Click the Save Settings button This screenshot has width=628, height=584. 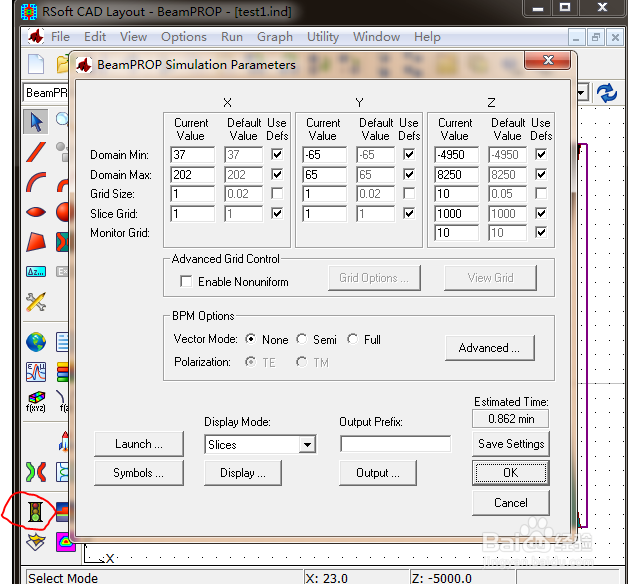click(x=511, y=444)
